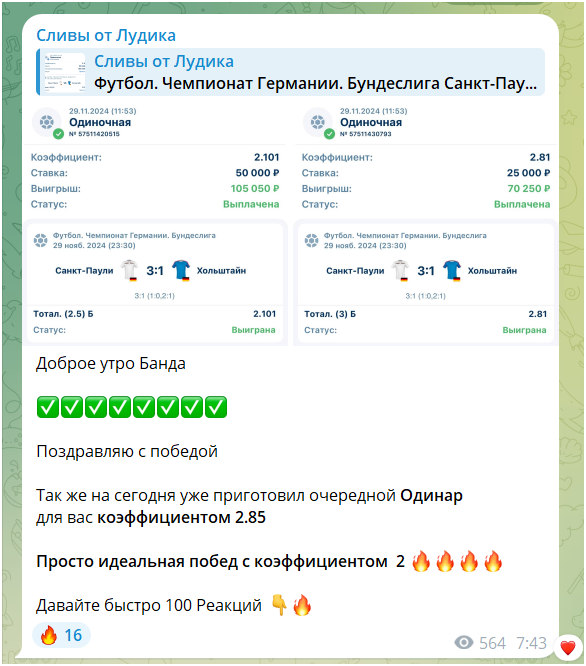Click the white Санкт-Паули jersey in right slip
This screenshot has height=666, width=586.
400,270
